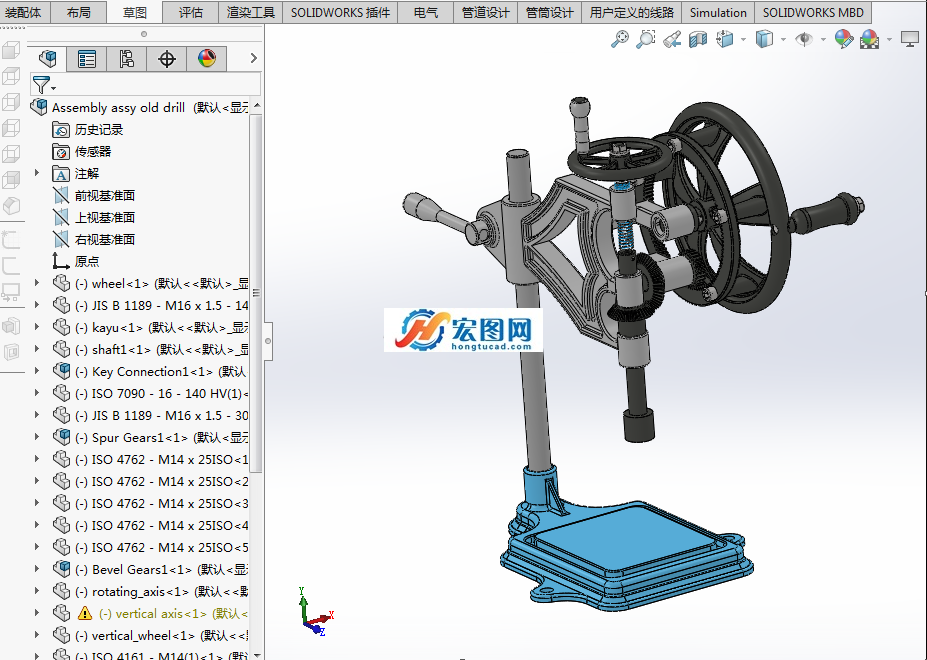The image size is (927, 660).
Task: Open the DisplayManager color ball tab
Action: point(206,59)
